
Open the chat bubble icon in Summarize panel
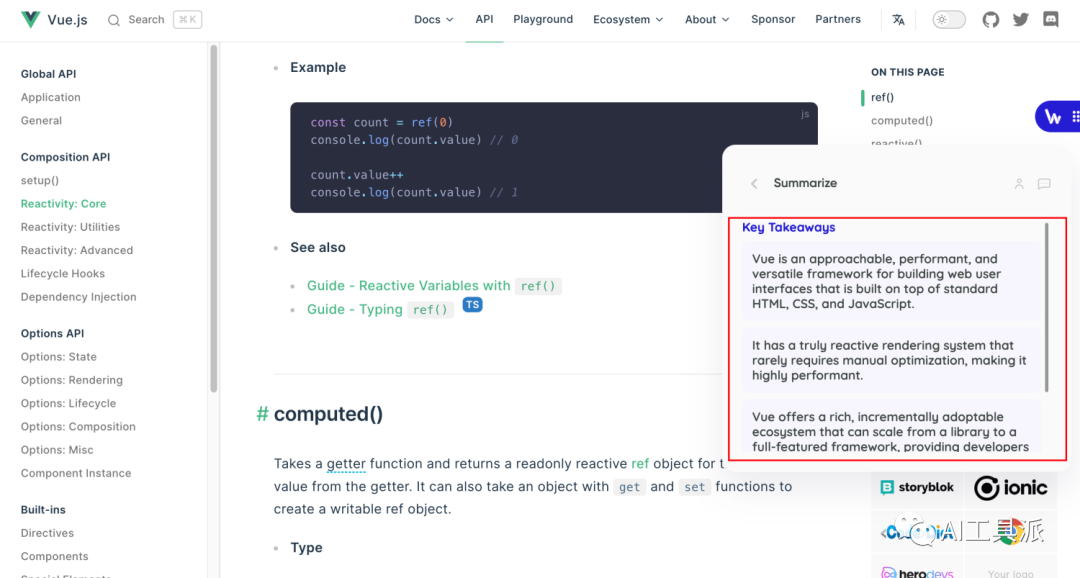click(x=1044, y=184)
